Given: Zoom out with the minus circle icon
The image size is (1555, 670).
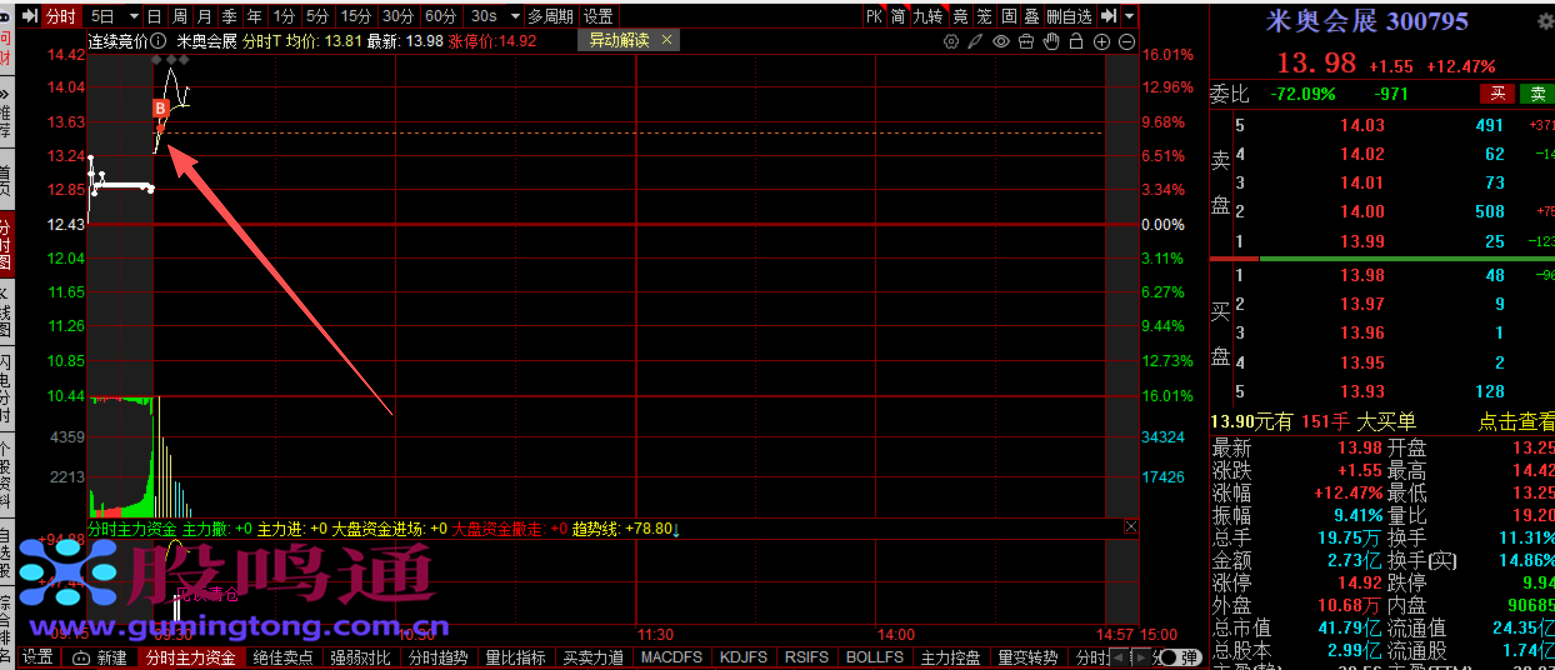Looking at the screenshot, I should coord(1127,41).
